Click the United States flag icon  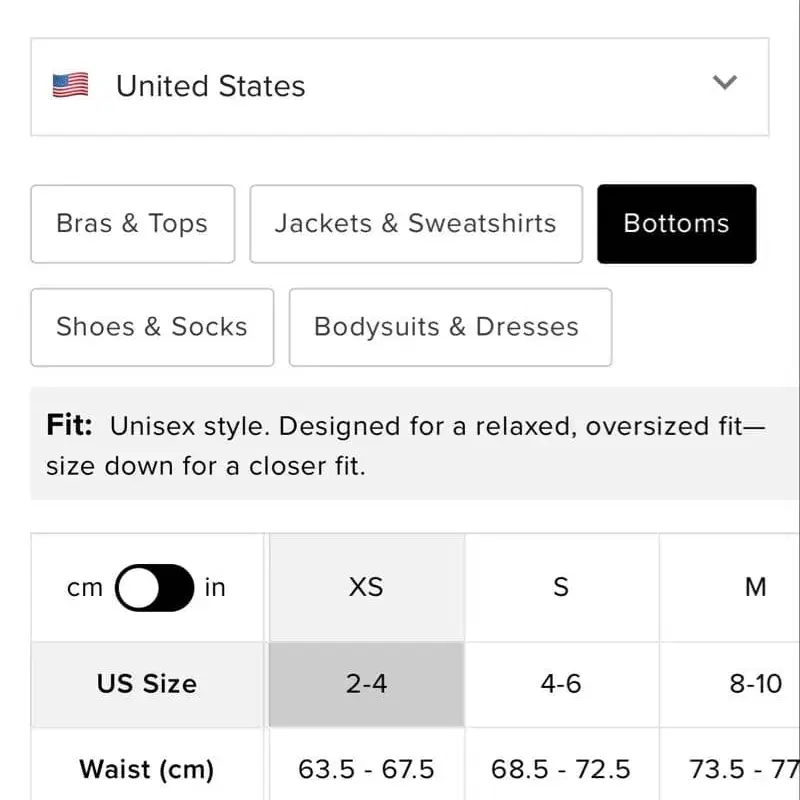70,85
